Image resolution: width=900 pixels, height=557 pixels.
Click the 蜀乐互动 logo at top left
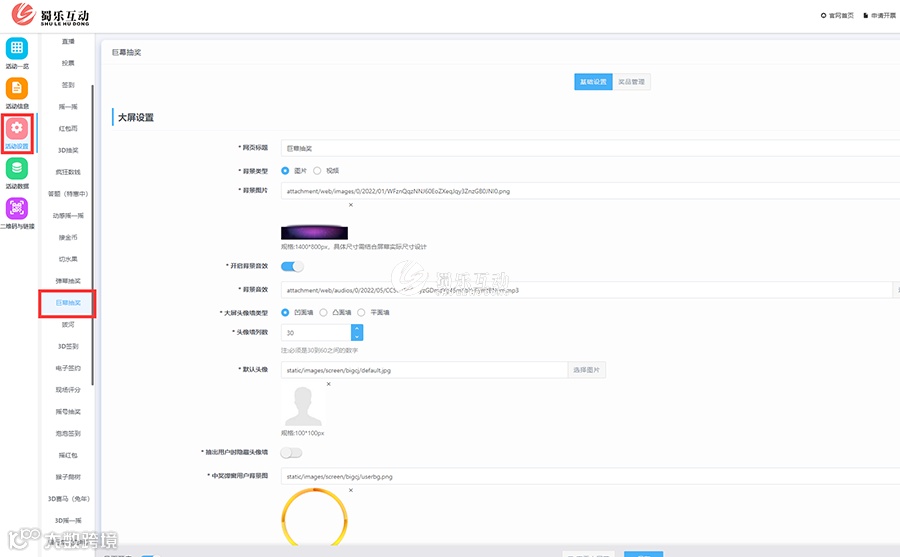tap(51, 14)
